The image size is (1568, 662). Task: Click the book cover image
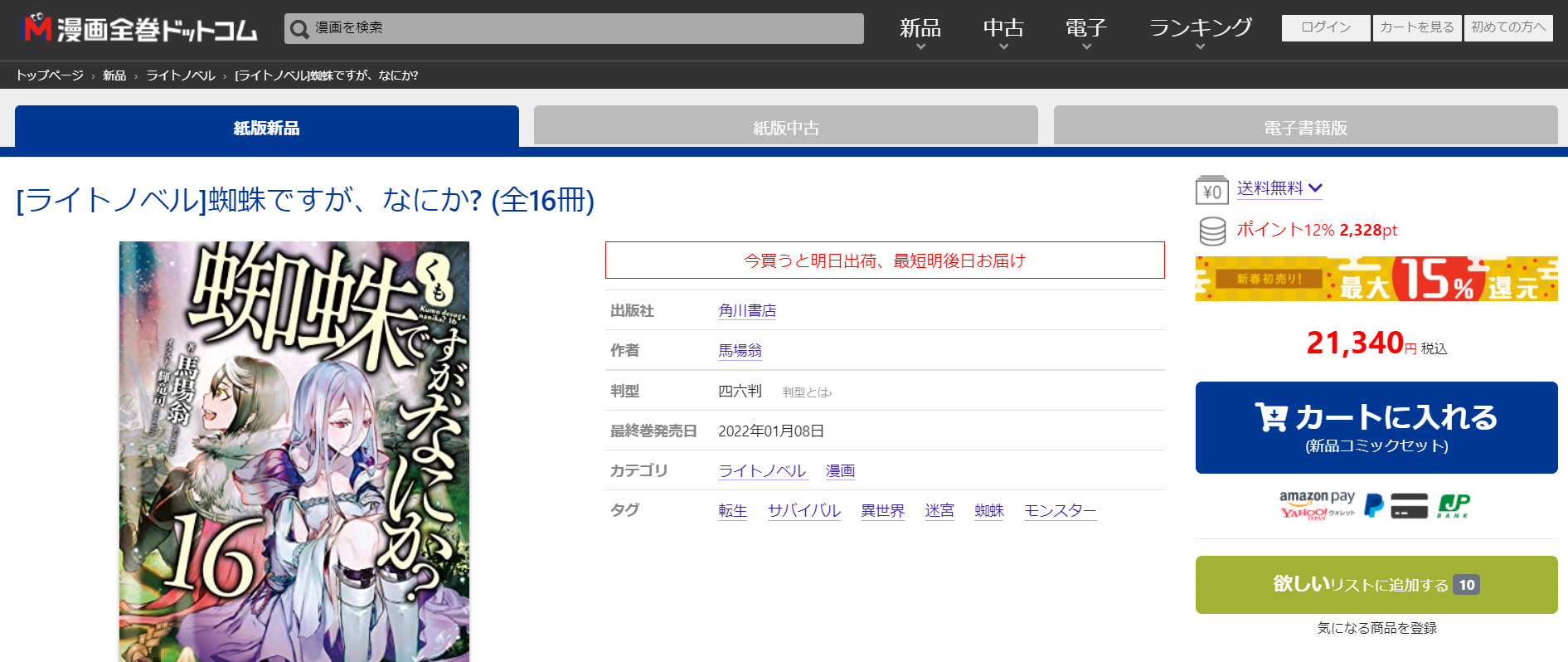tap(294, 451)
